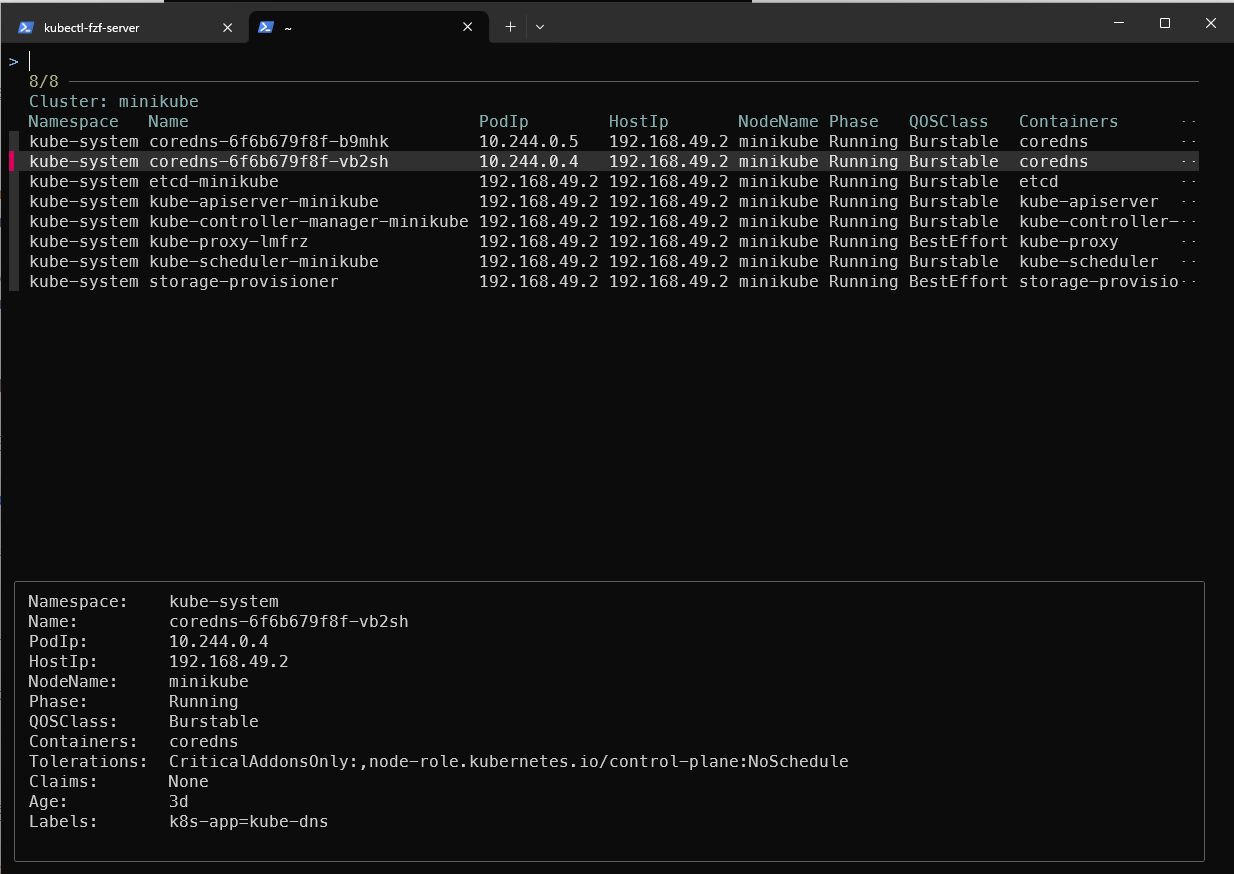Click the Namespace value kube-system in preview
This screenshot has height=874, width=1234.
pos(224,601)
